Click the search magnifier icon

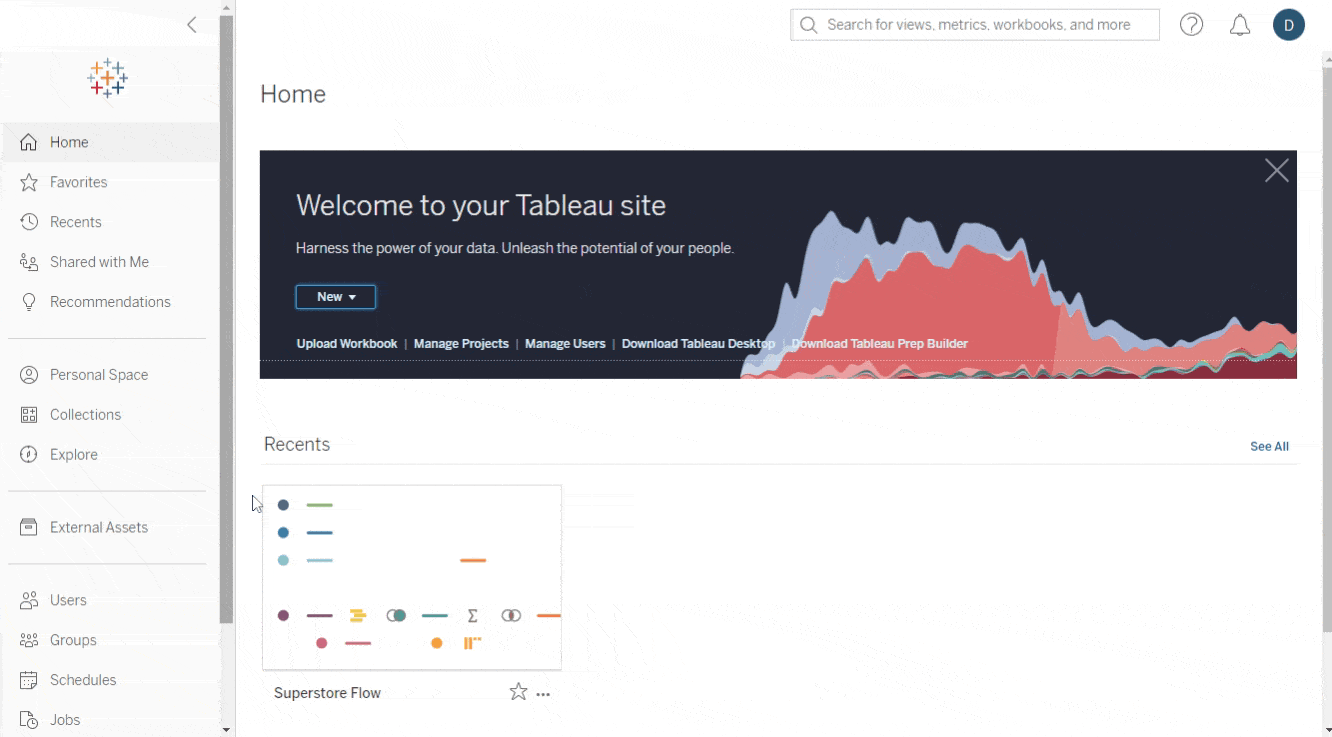click(808, 25)
